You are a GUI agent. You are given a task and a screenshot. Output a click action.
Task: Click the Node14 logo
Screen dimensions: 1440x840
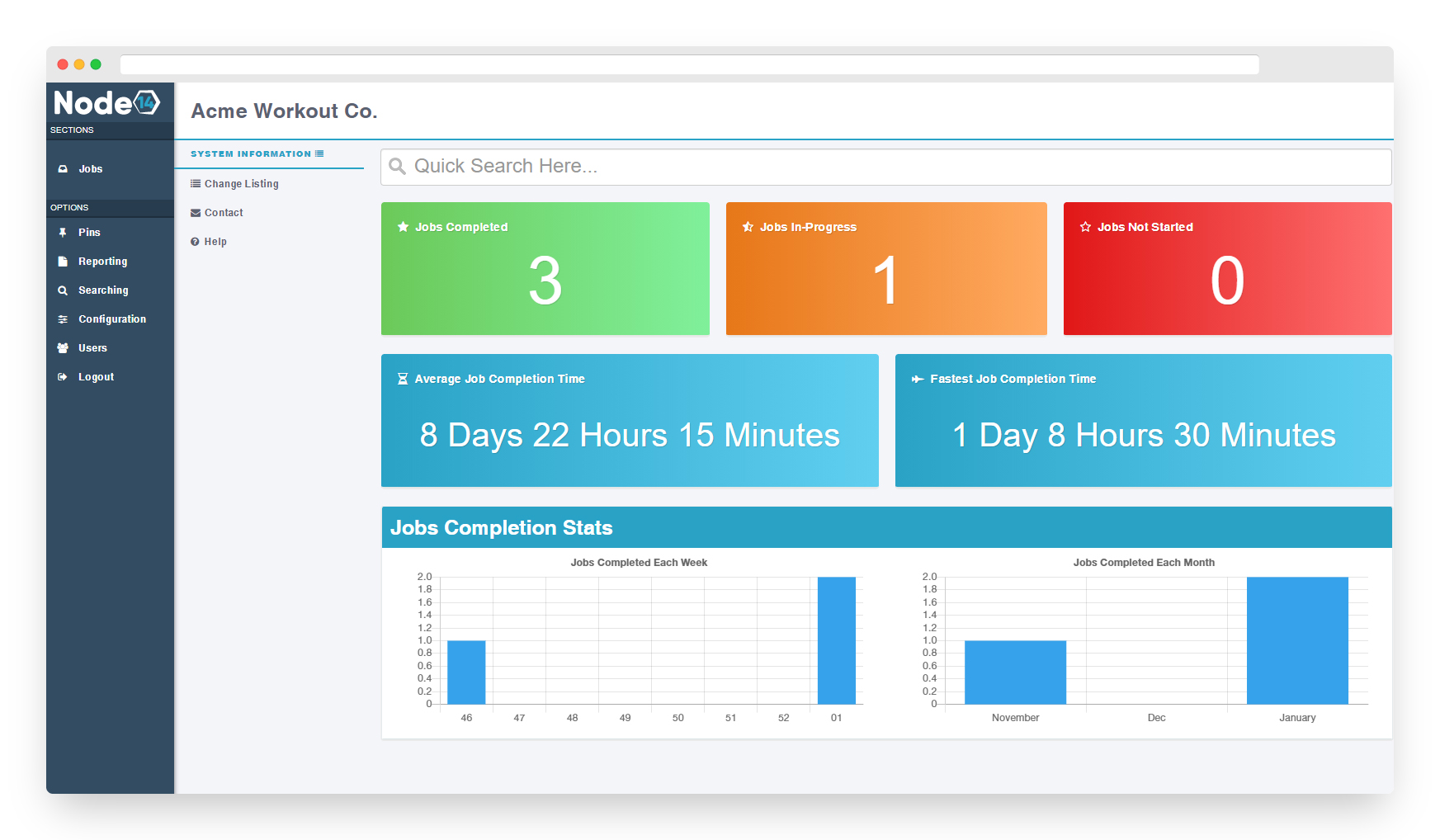(x=107, y=103)
